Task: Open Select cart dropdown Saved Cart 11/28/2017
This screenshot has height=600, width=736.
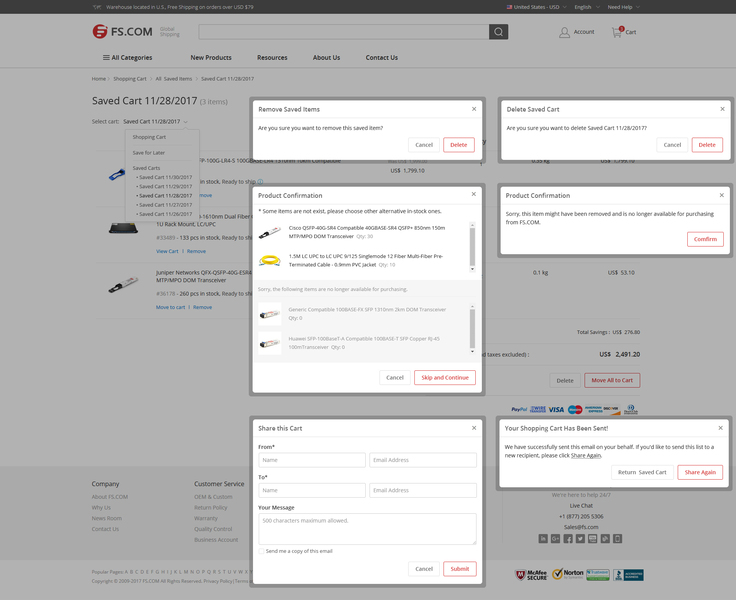Action: click(155, 122)
